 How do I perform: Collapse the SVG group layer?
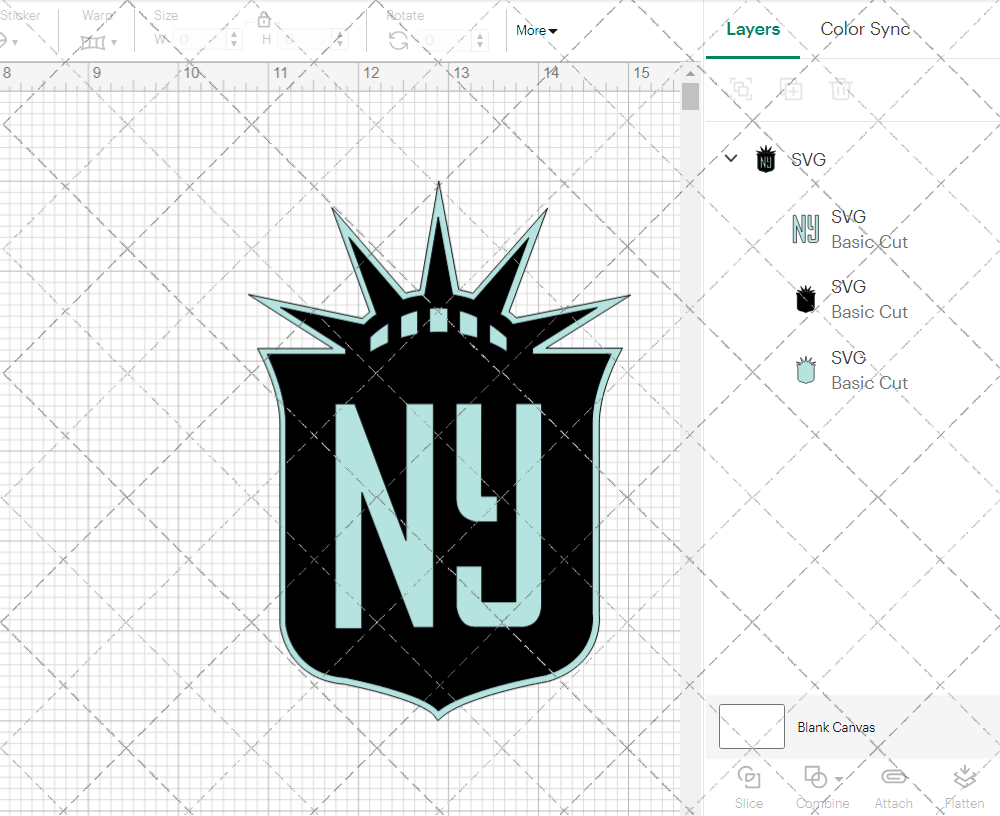click(731, 158)
